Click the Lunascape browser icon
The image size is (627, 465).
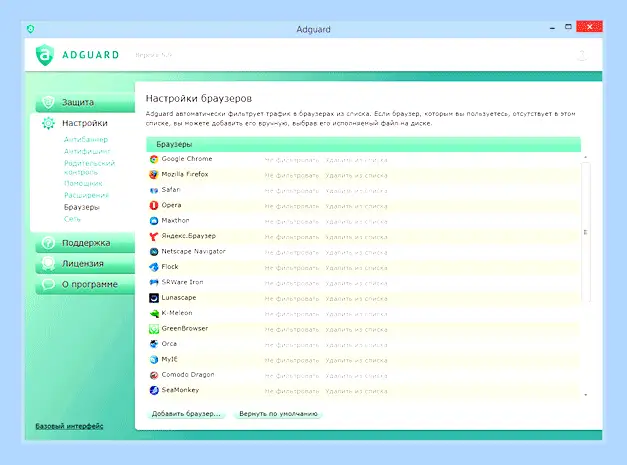tap(154, 298)
